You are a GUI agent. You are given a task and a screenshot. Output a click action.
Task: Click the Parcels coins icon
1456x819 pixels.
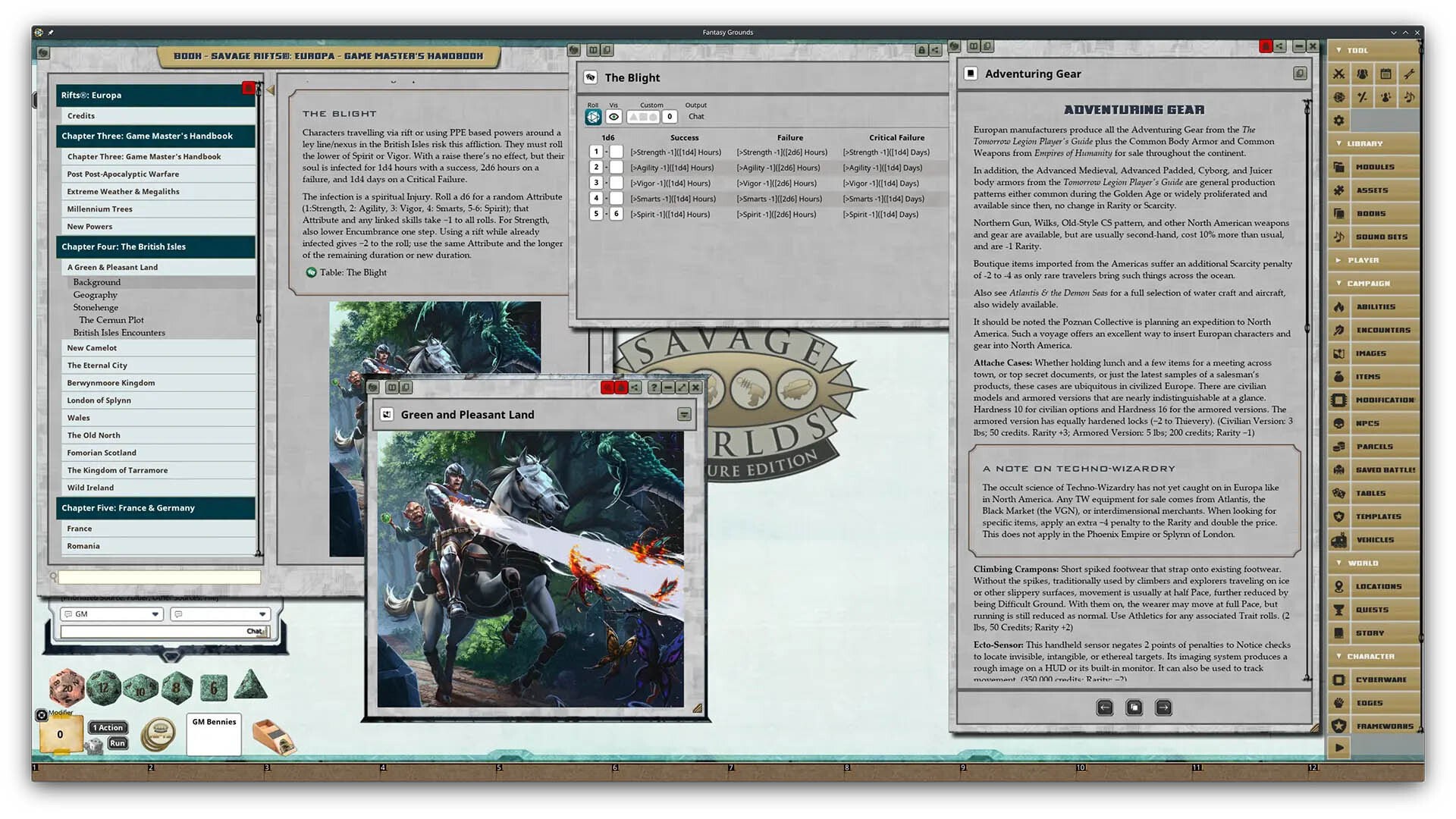point(1339,447)
